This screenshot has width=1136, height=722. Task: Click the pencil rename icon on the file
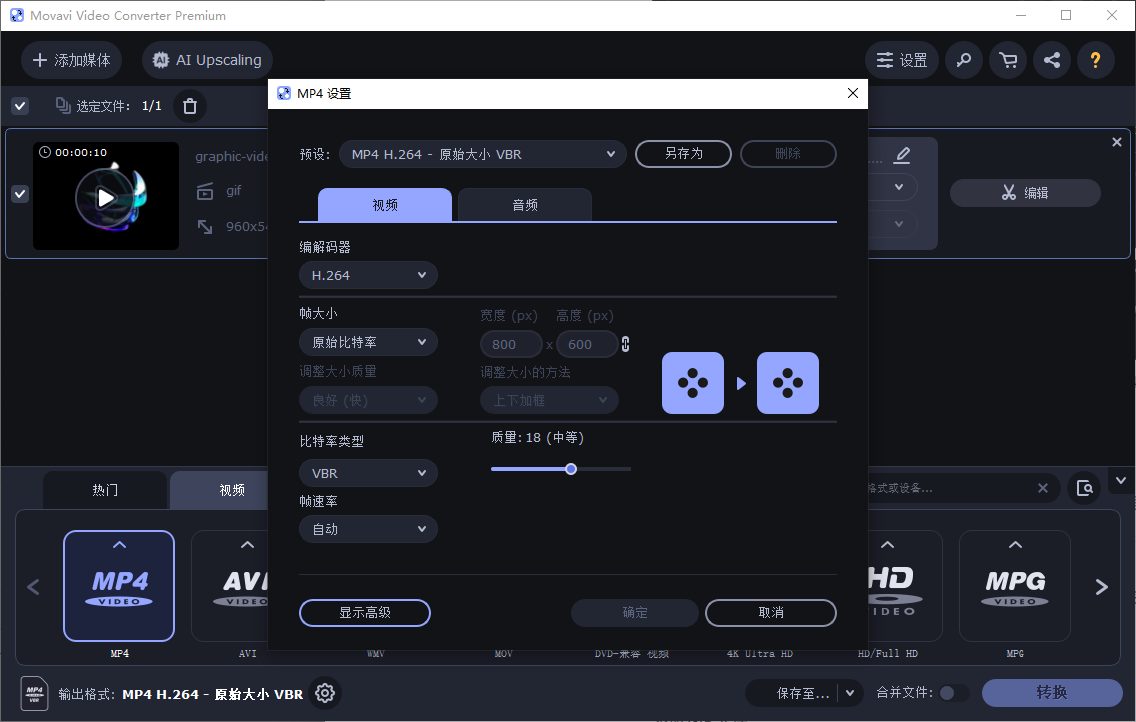tap(901, 155)
